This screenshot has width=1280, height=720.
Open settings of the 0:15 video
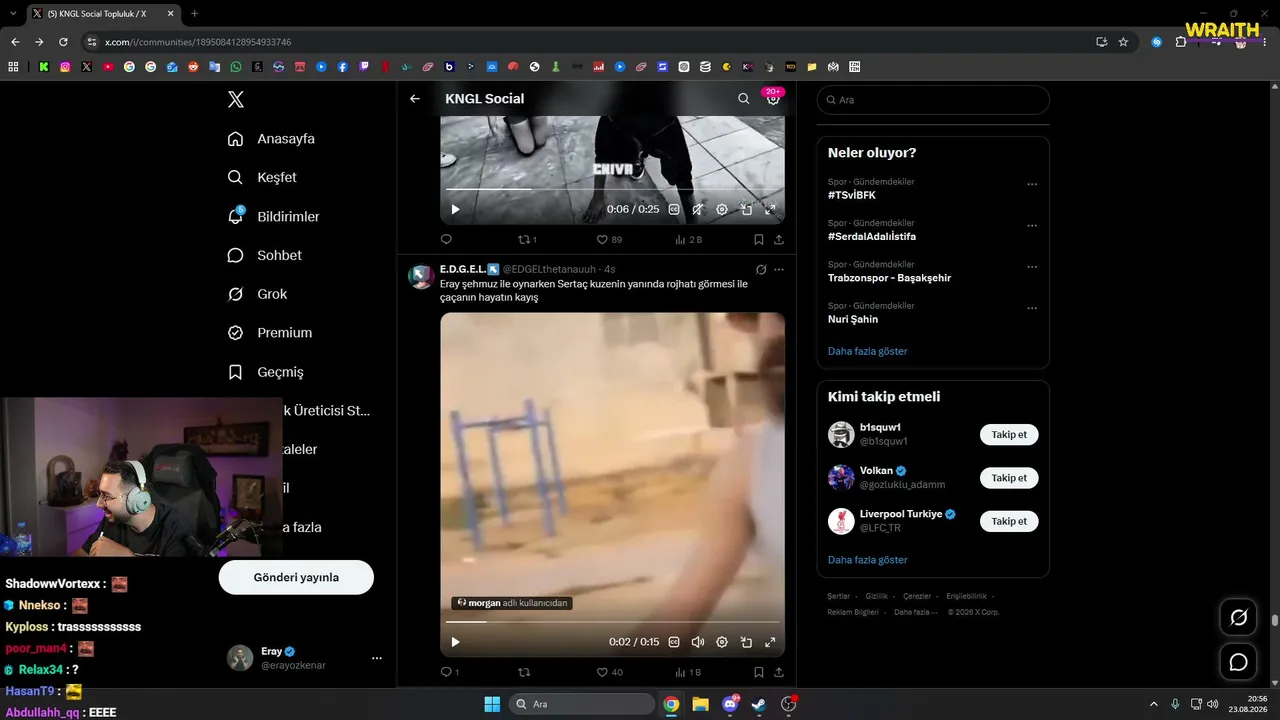(722, 642)
